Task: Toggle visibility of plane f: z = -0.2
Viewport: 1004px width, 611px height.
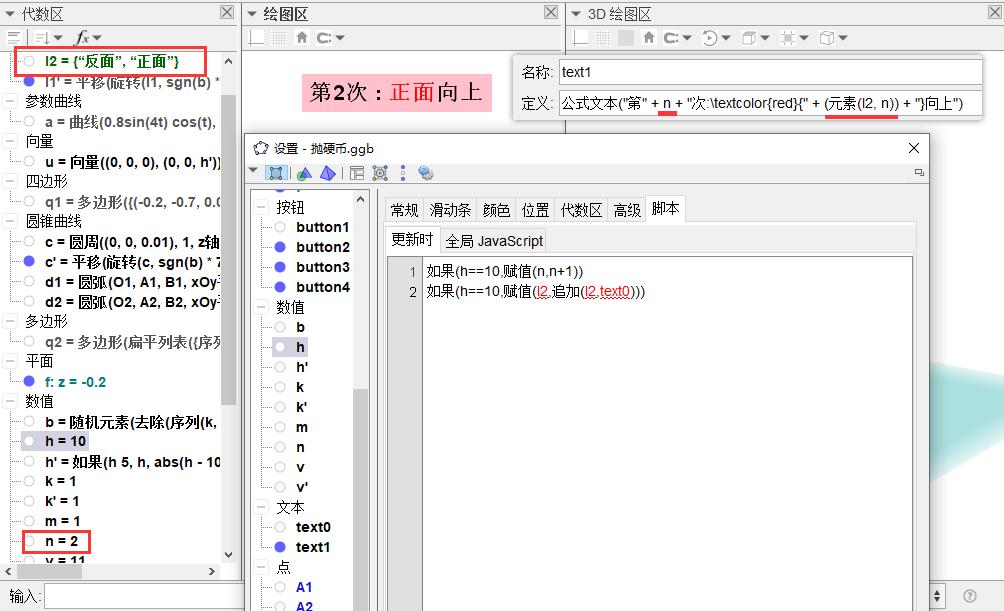Action: (x=30, y=381)
